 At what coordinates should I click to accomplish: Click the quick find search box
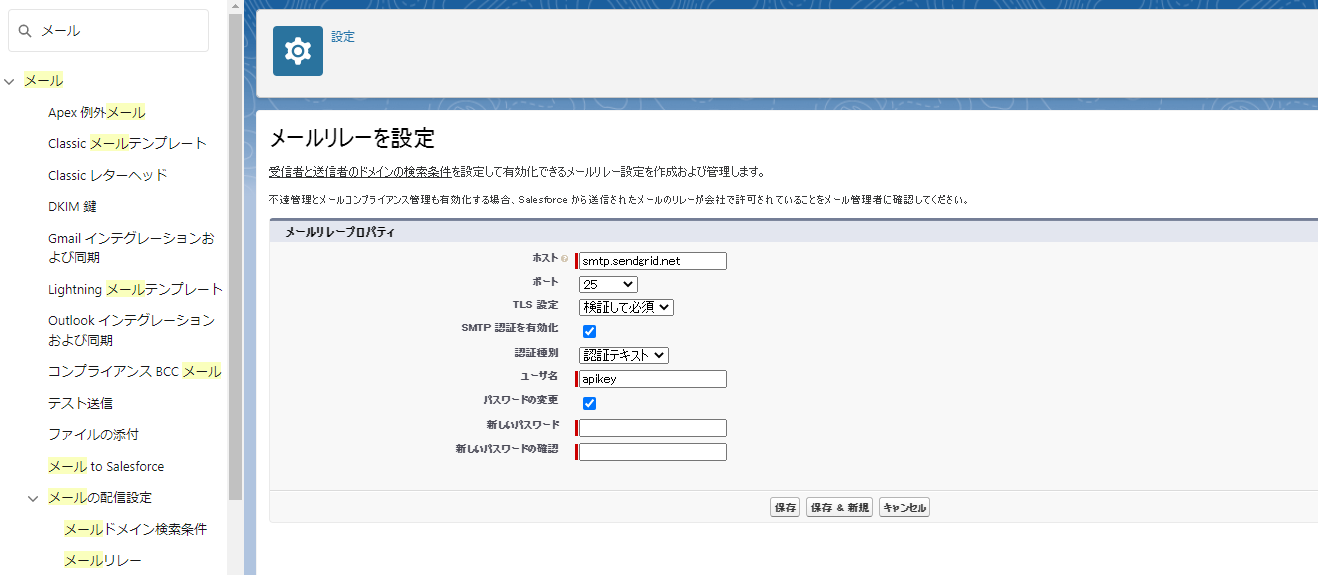[x=109, y=31]
